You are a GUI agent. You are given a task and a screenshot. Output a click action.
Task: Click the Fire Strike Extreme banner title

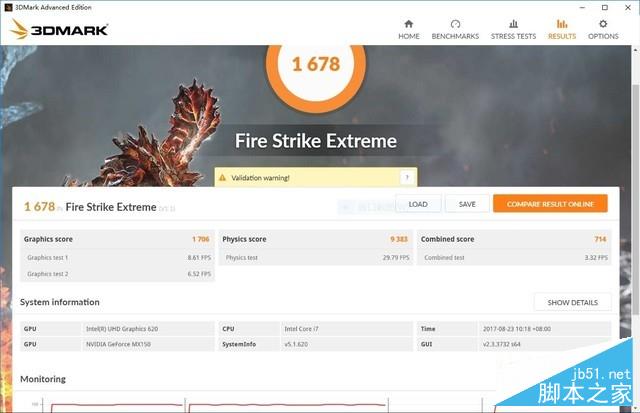click(x=316, y=141)
